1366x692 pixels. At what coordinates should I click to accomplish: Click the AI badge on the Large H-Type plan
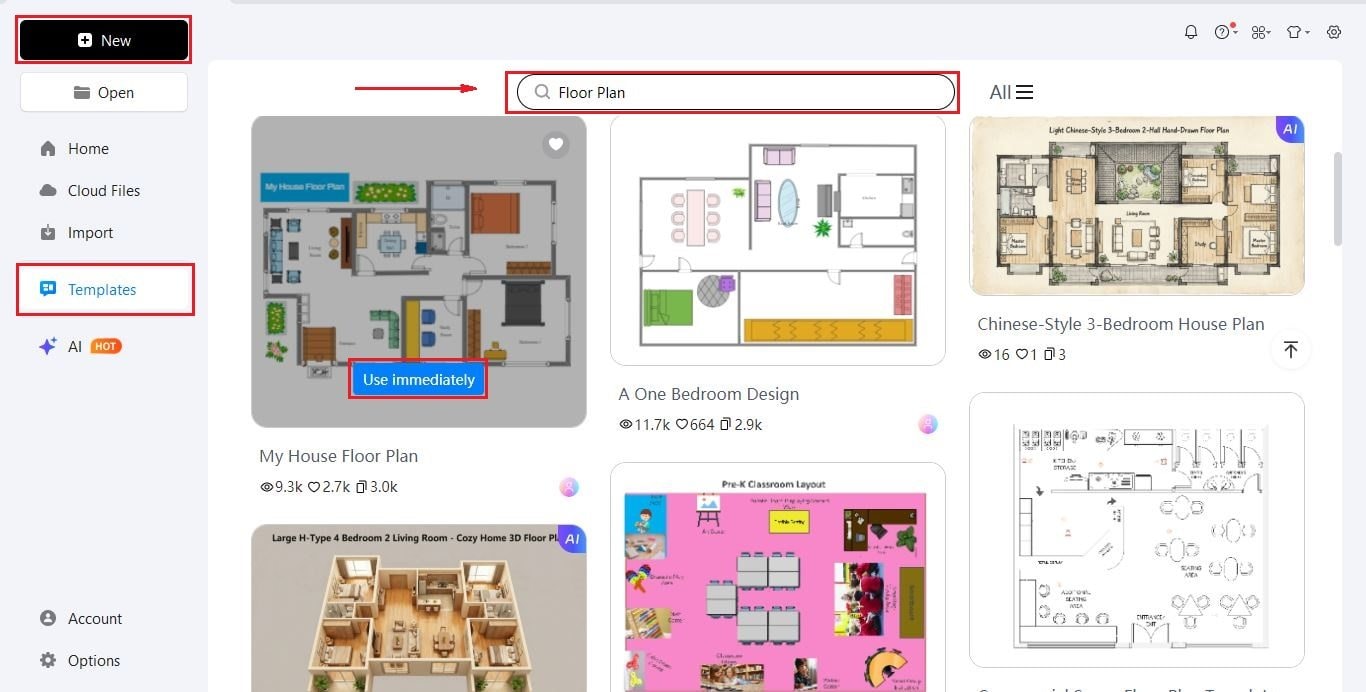pyautogui.click(x=572, y=539)
